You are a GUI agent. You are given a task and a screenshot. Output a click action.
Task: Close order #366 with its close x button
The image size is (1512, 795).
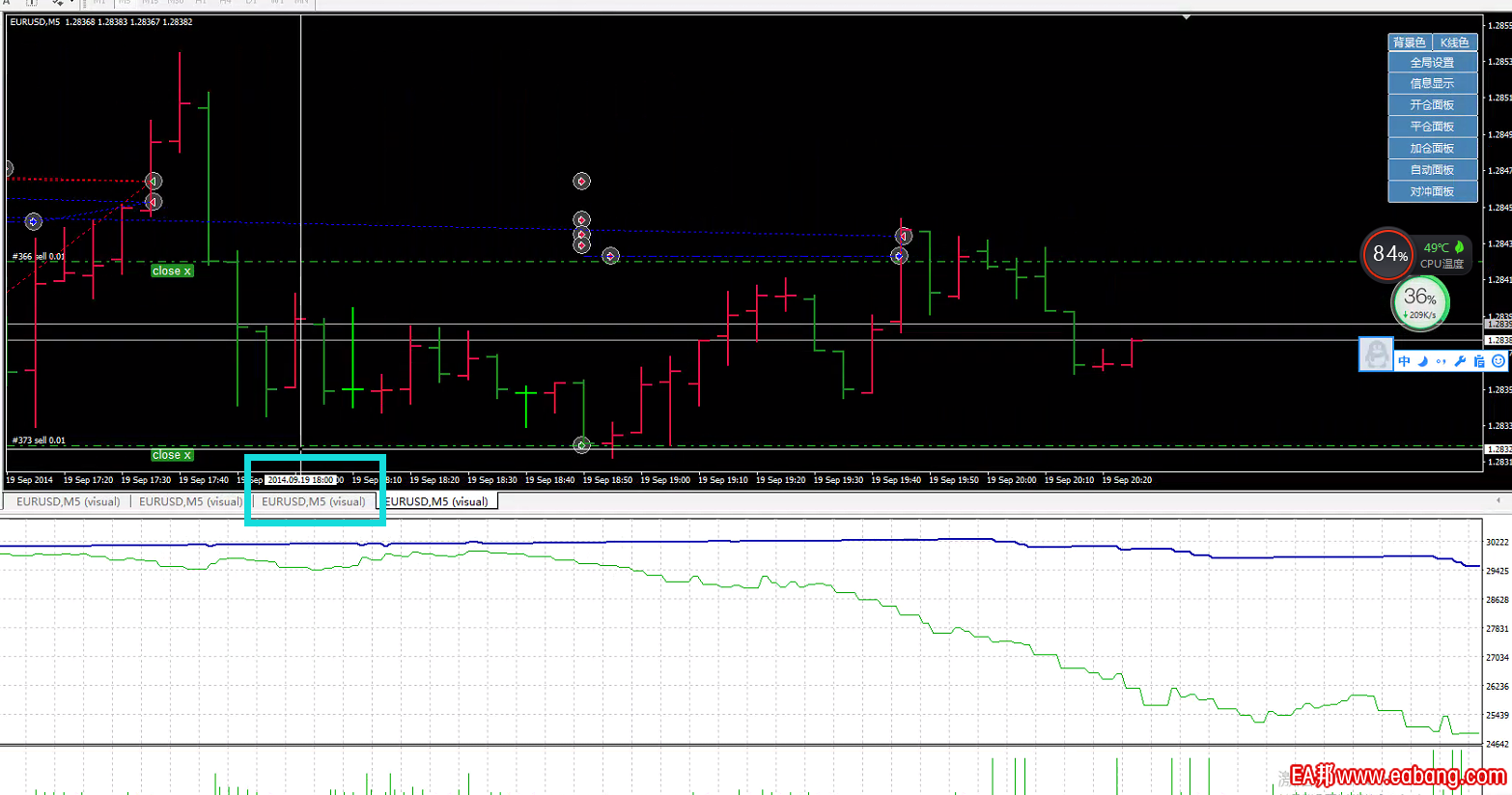[172, 271]
